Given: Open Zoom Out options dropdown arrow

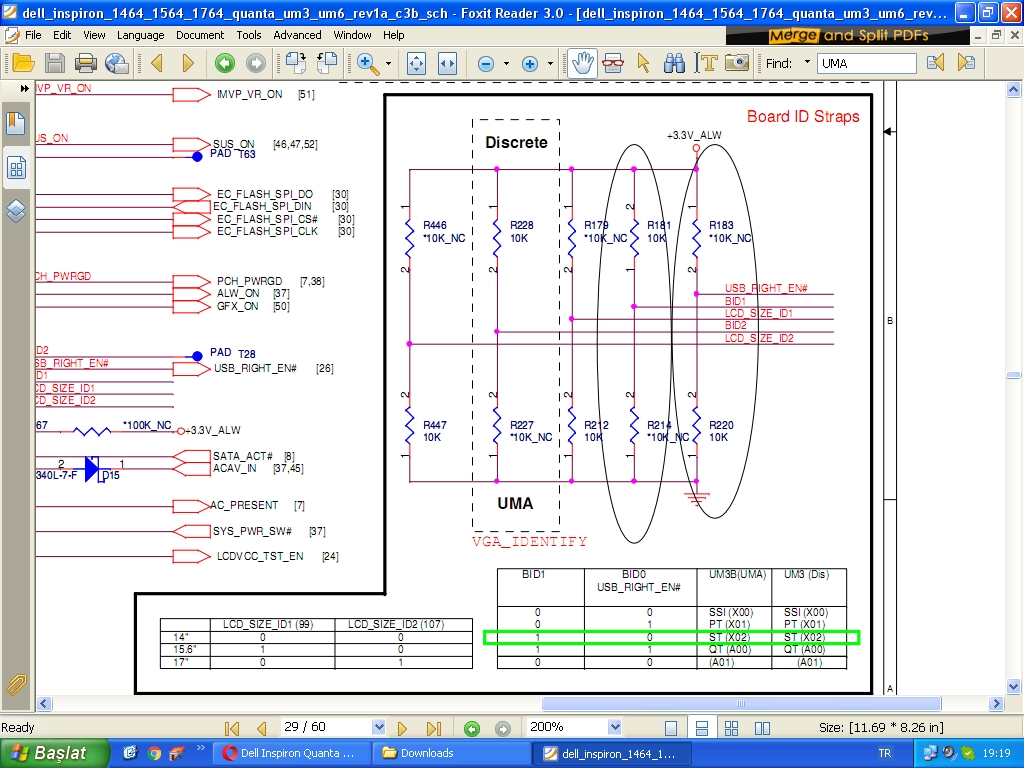Looking at the screenshot, I should click(x=506, y=63).
